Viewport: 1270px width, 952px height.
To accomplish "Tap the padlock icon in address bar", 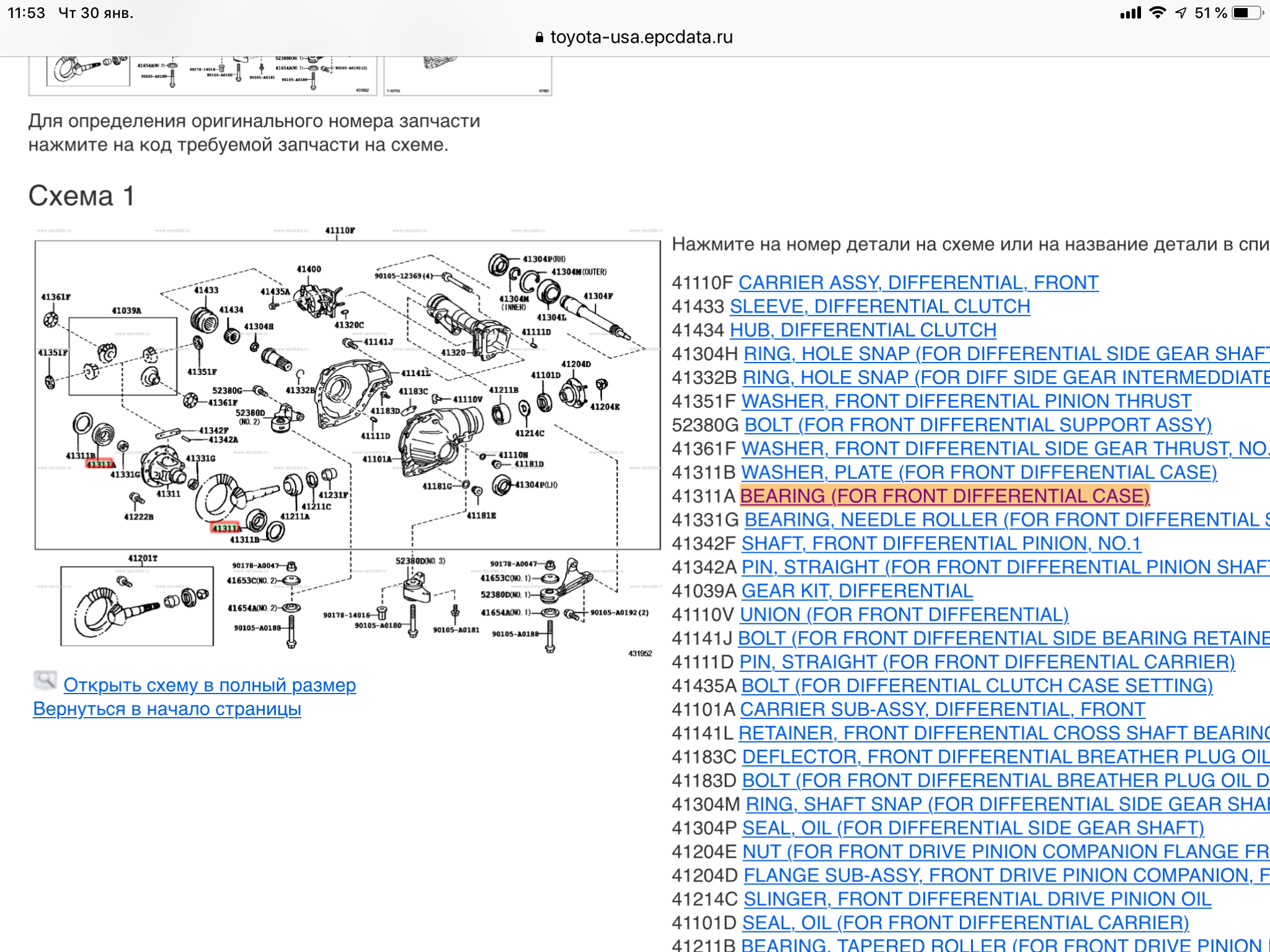I will point(539,37).
